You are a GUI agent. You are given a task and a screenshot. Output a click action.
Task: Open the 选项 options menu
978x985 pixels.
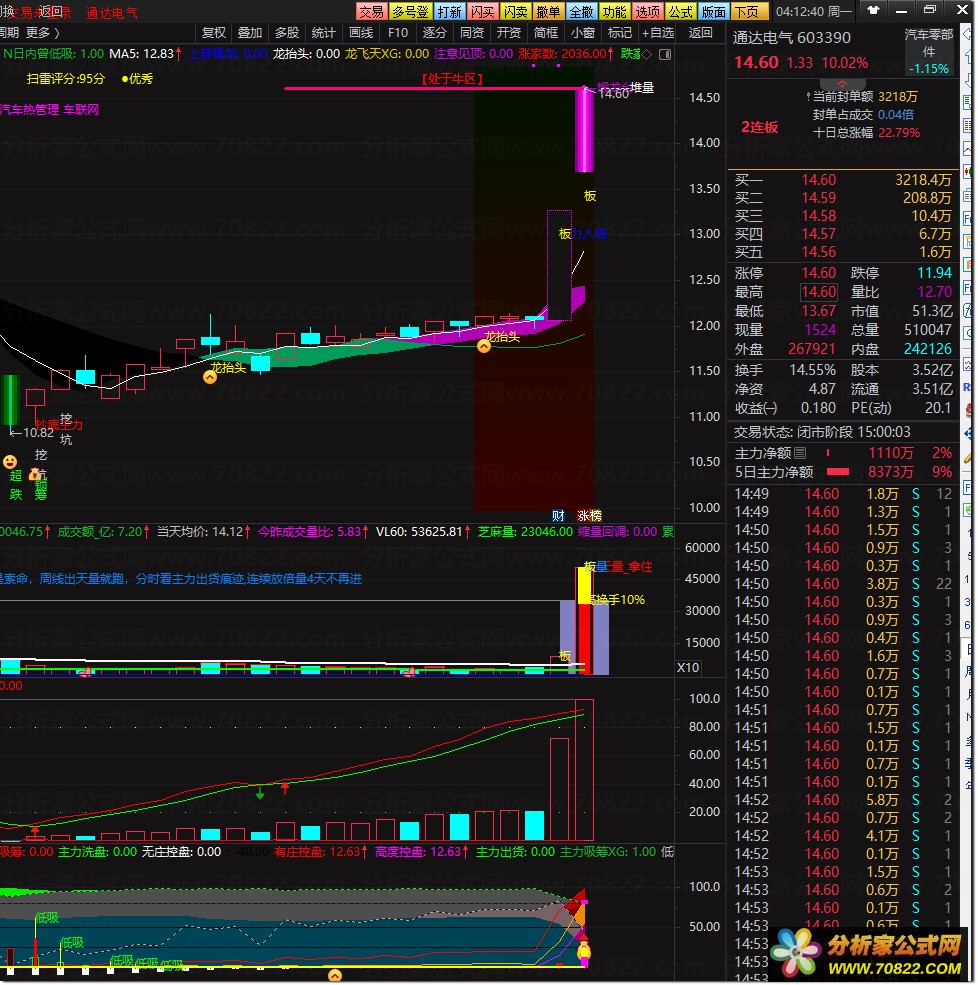click(648, 11)
